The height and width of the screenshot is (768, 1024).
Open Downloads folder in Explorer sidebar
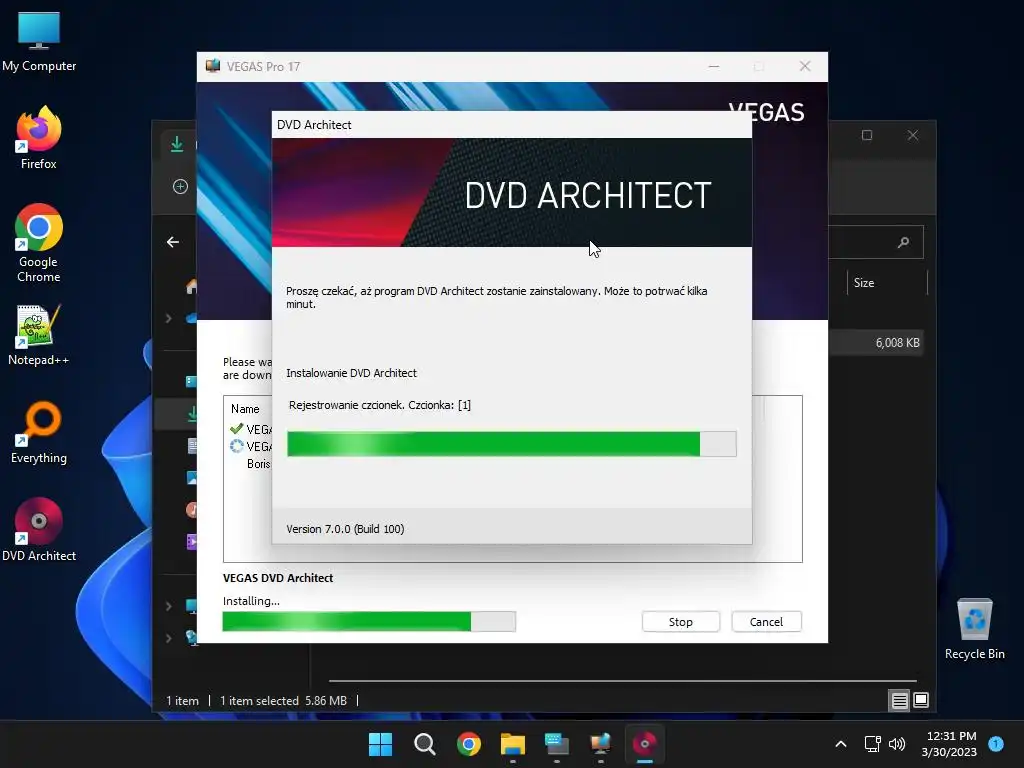pos(192,413)
